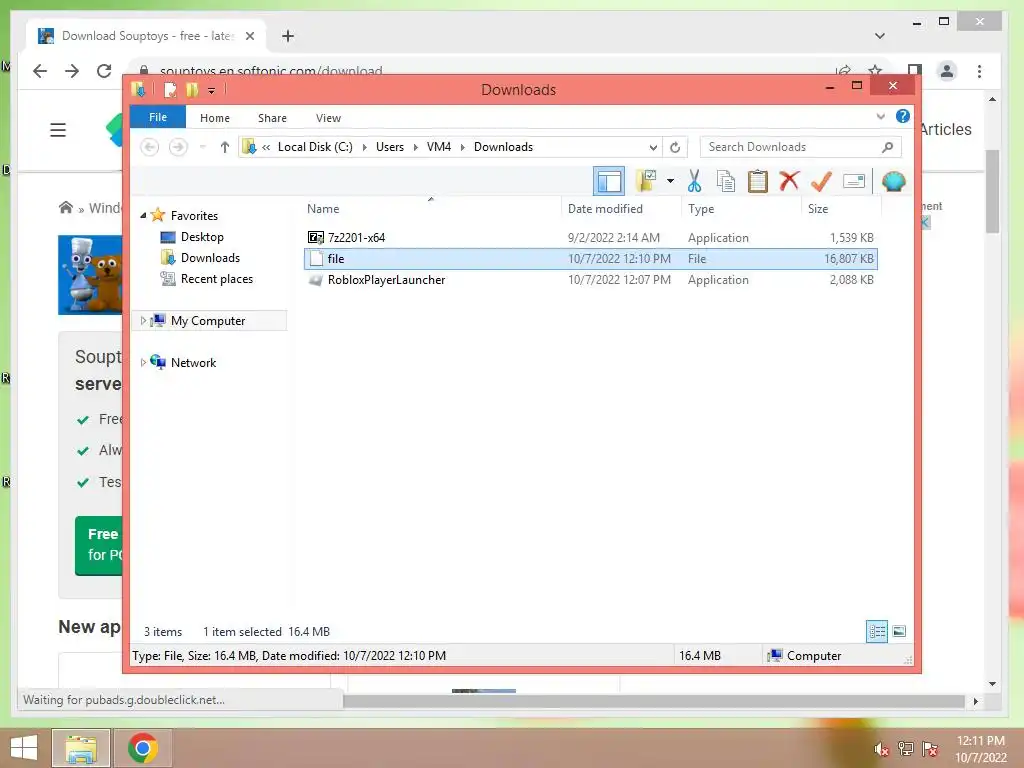Open Chrome profile avatar icon

coord(946,71)
